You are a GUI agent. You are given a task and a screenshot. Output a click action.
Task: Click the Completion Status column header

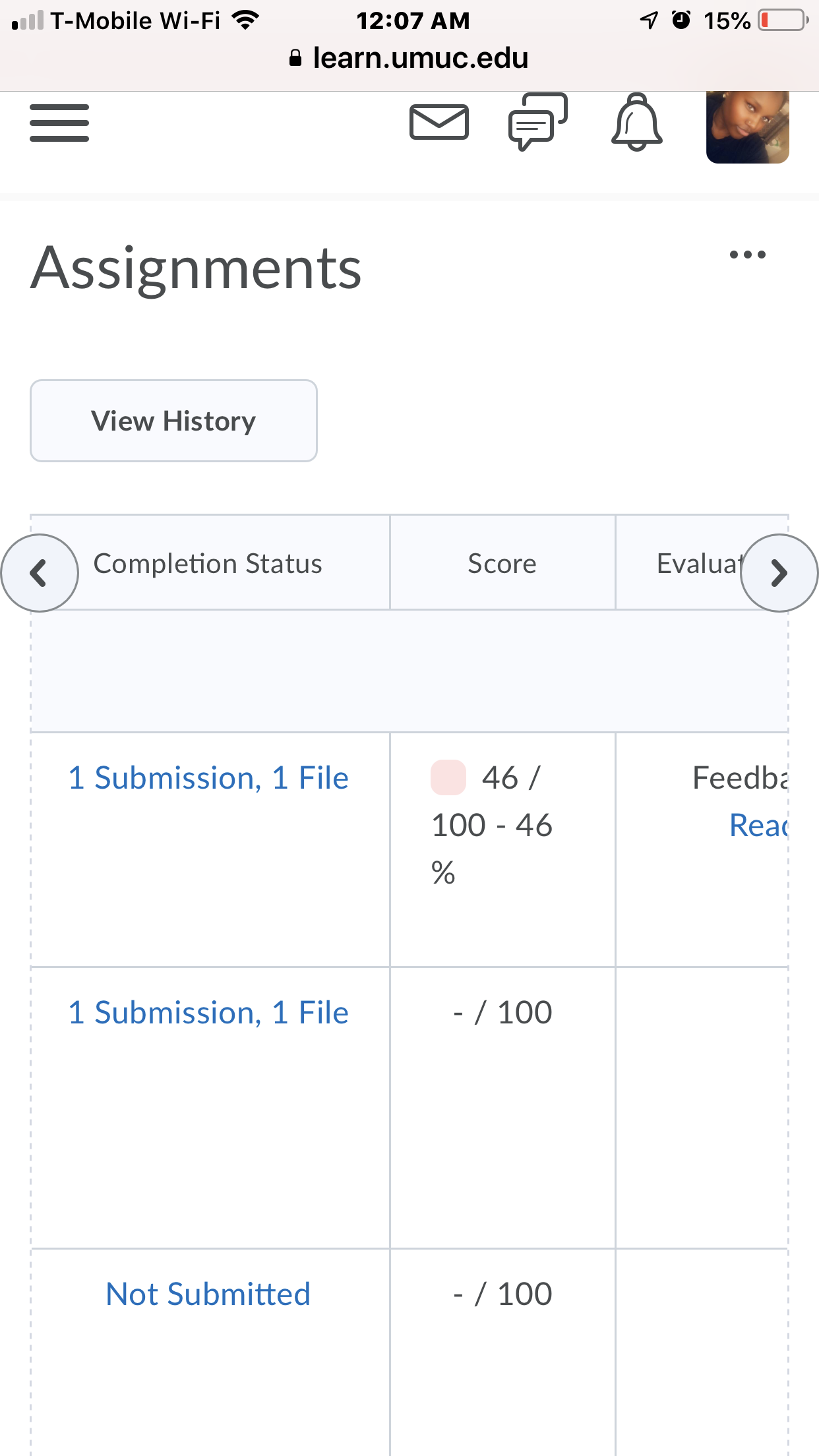pyautogui.click(x=208, y=564)
